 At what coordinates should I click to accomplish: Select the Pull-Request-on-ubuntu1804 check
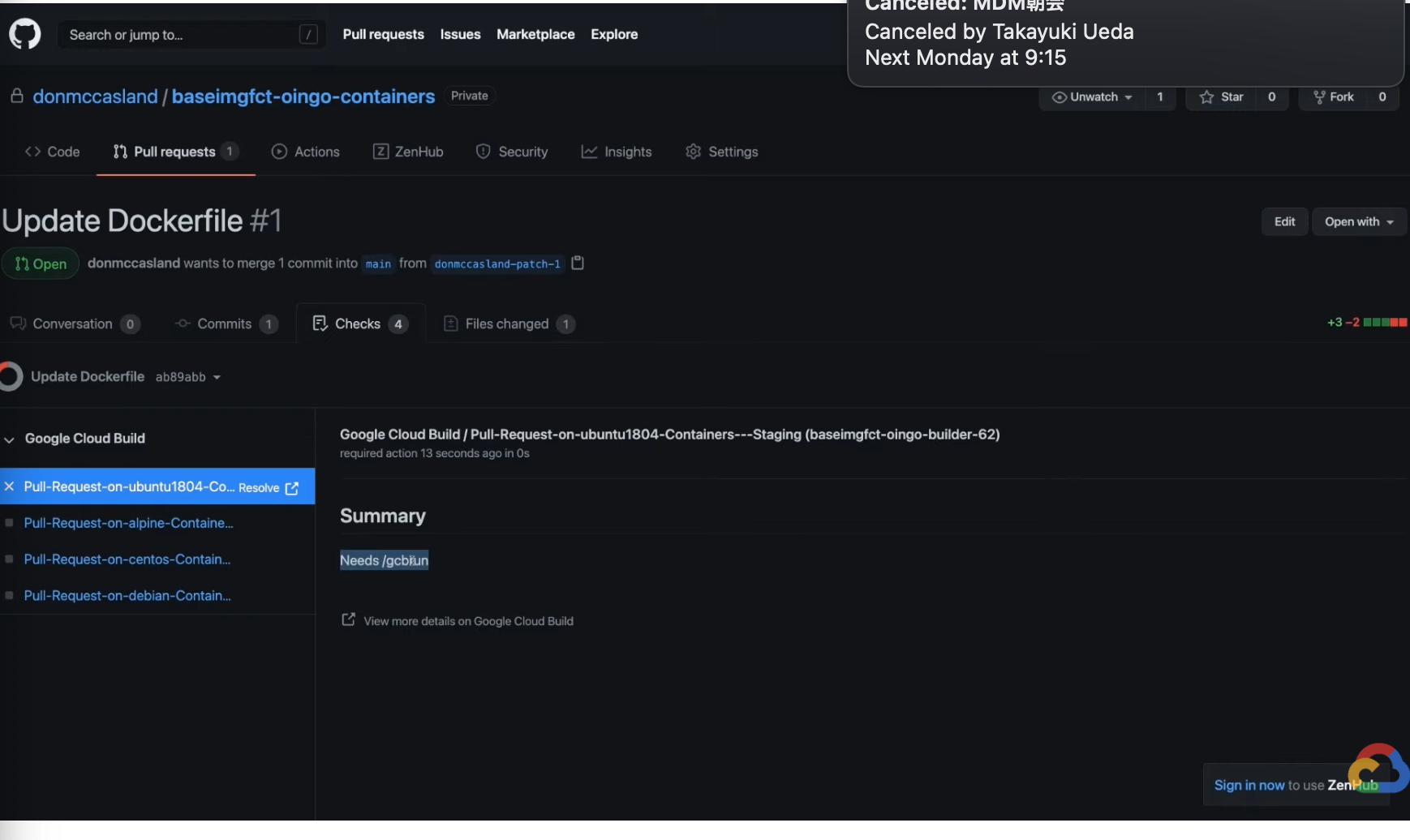pyautogui.click(x=130, y=486)
